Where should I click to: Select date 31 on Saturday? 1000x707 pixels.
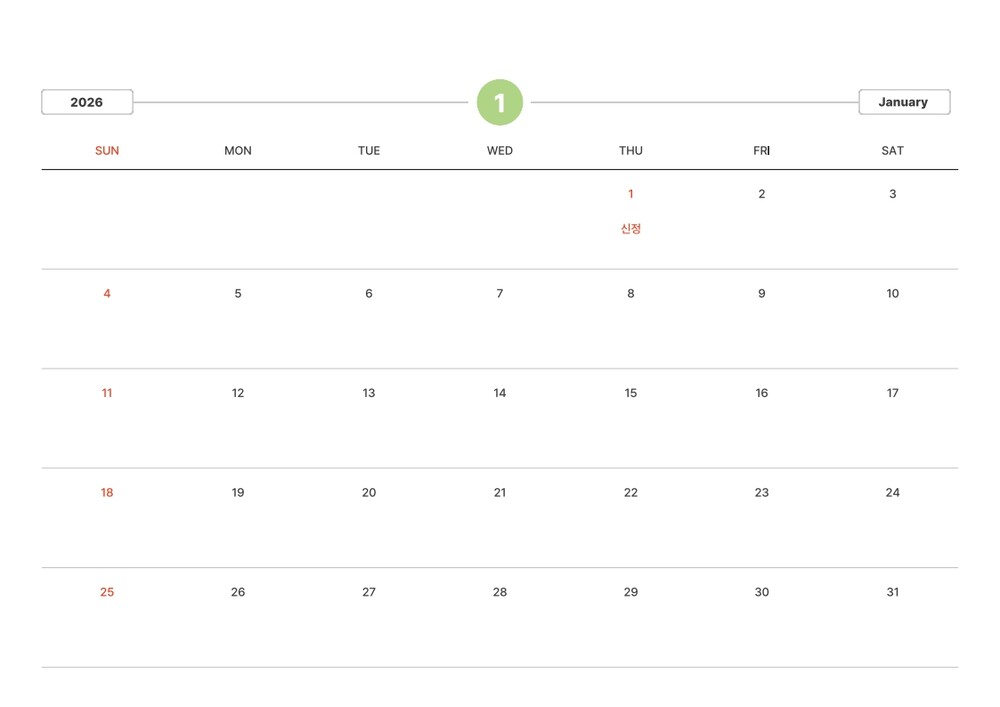pos(893,592)
